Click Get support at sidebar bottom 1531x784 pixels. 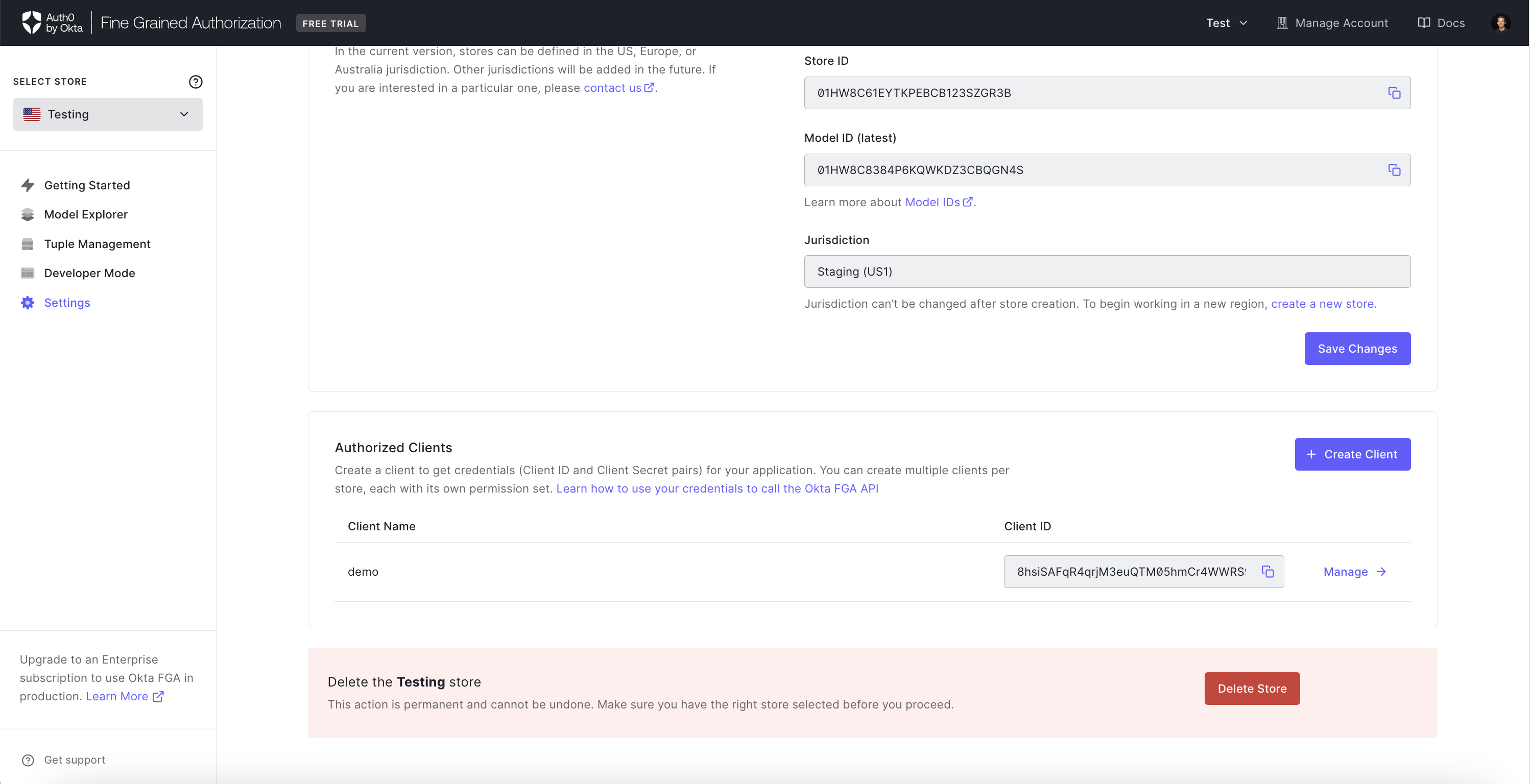[64, 760]
